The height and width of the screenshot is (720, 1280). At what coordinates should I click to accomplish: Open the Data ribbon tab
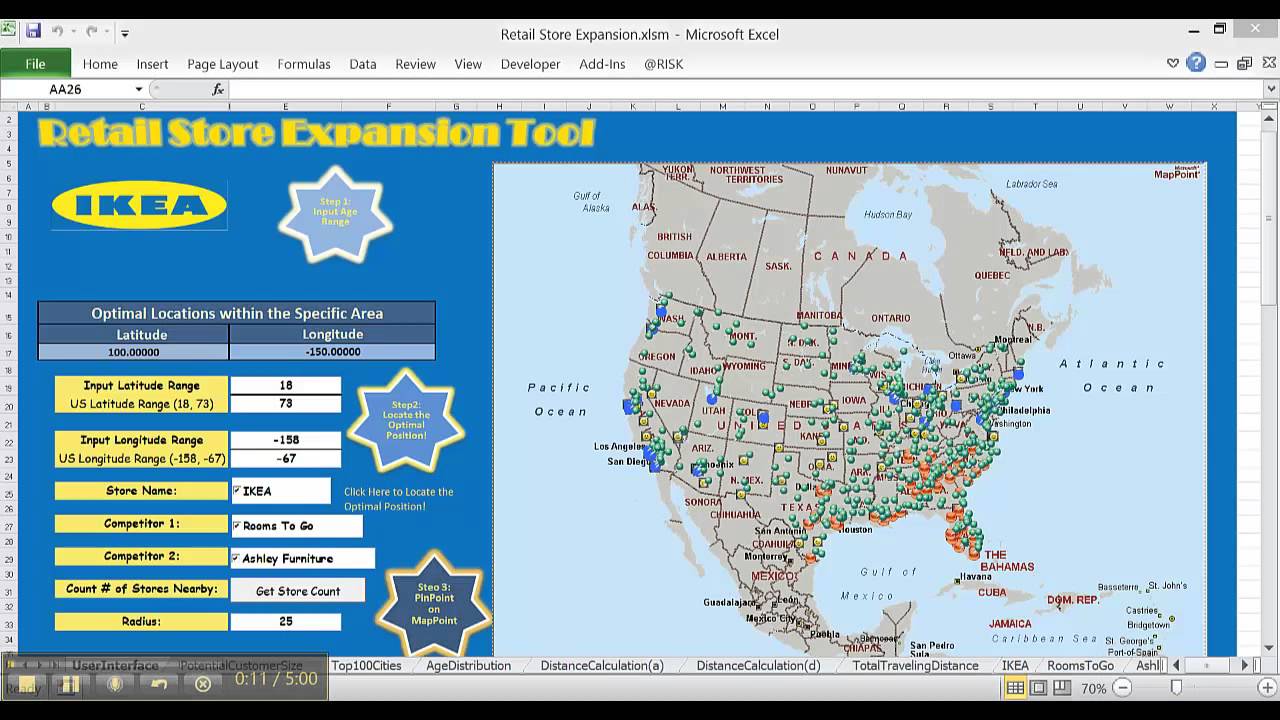(363, 64)
